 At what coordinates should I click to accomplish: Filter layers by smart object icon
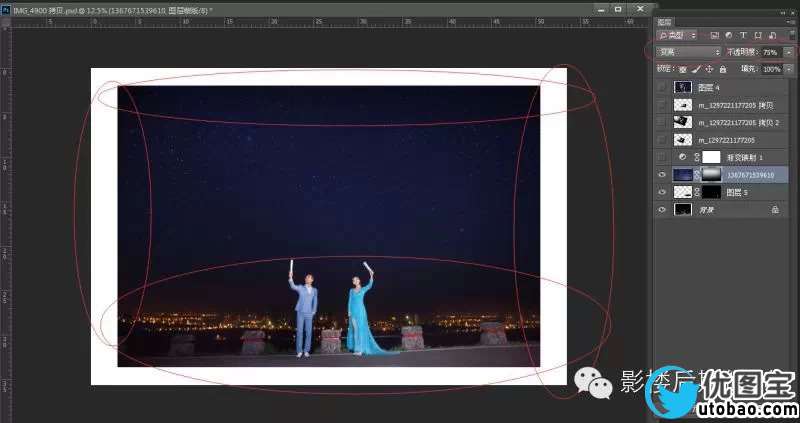tap(772, 35)
